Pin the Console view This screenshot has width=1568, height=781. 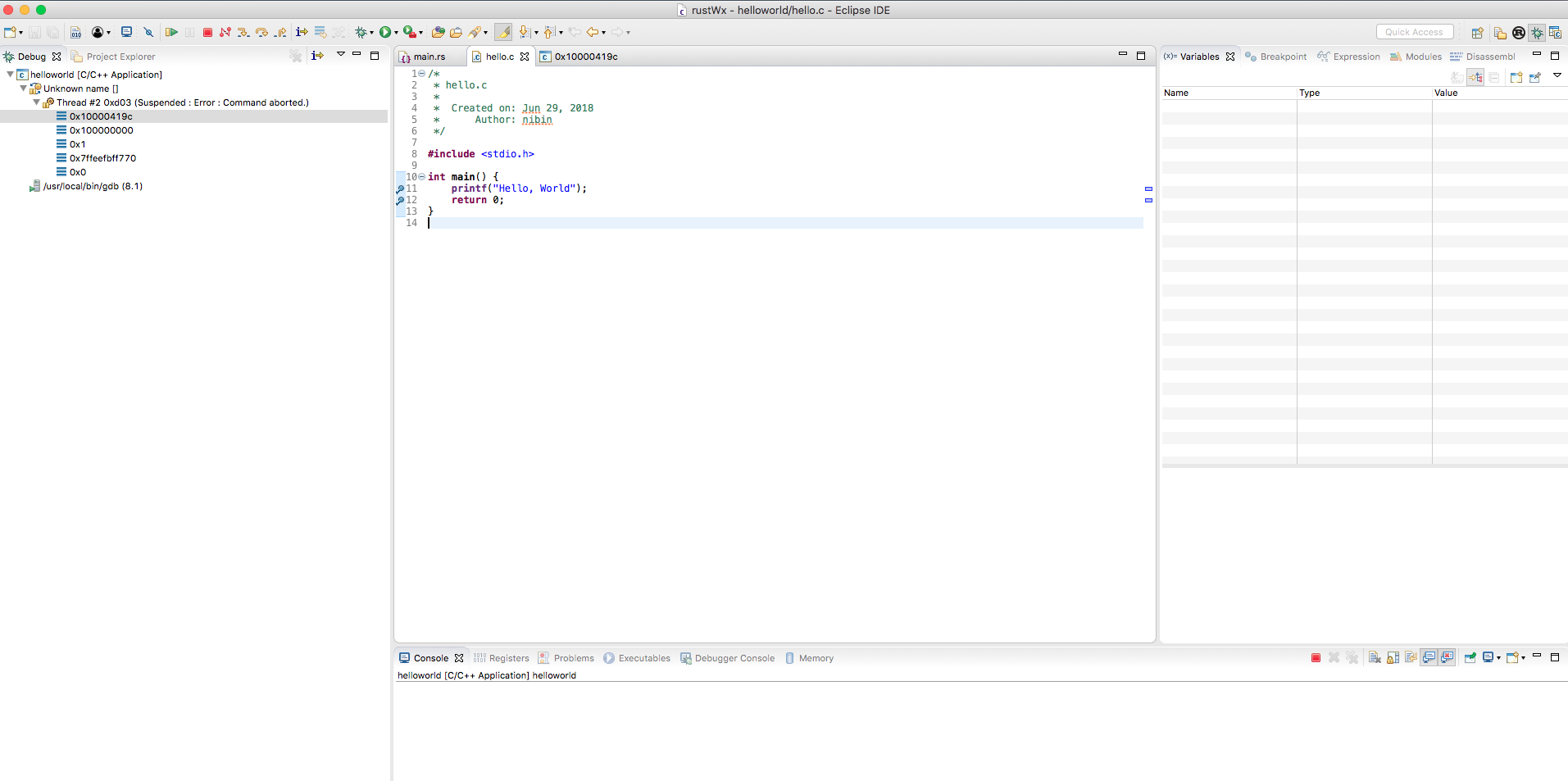pyautogui.click(x=1470, y=657)
